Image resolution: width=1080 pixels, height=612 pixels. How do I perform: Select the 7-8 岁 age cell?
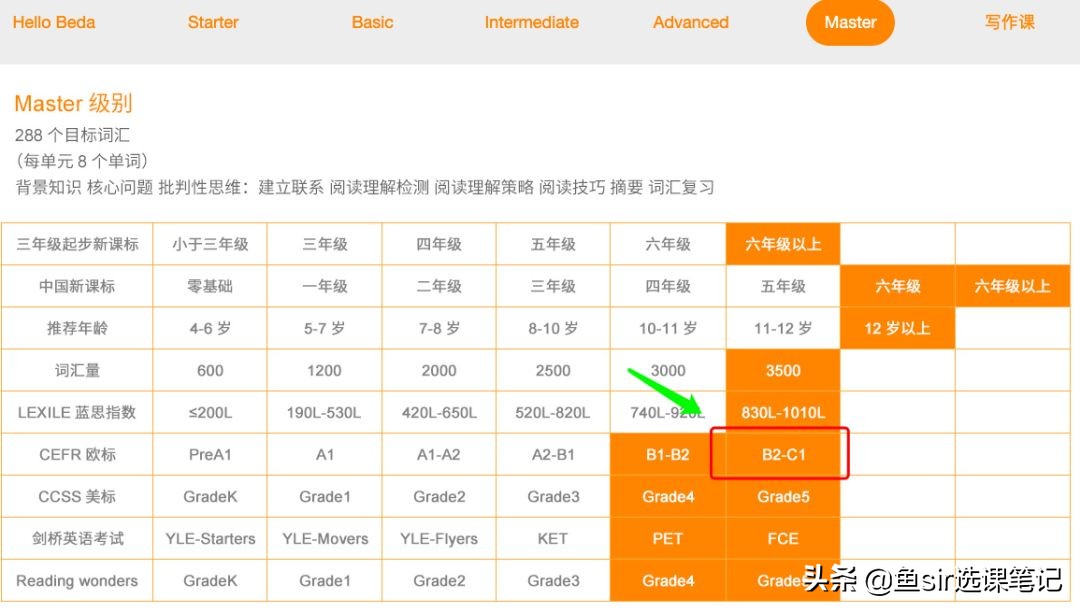pos(439,328)
